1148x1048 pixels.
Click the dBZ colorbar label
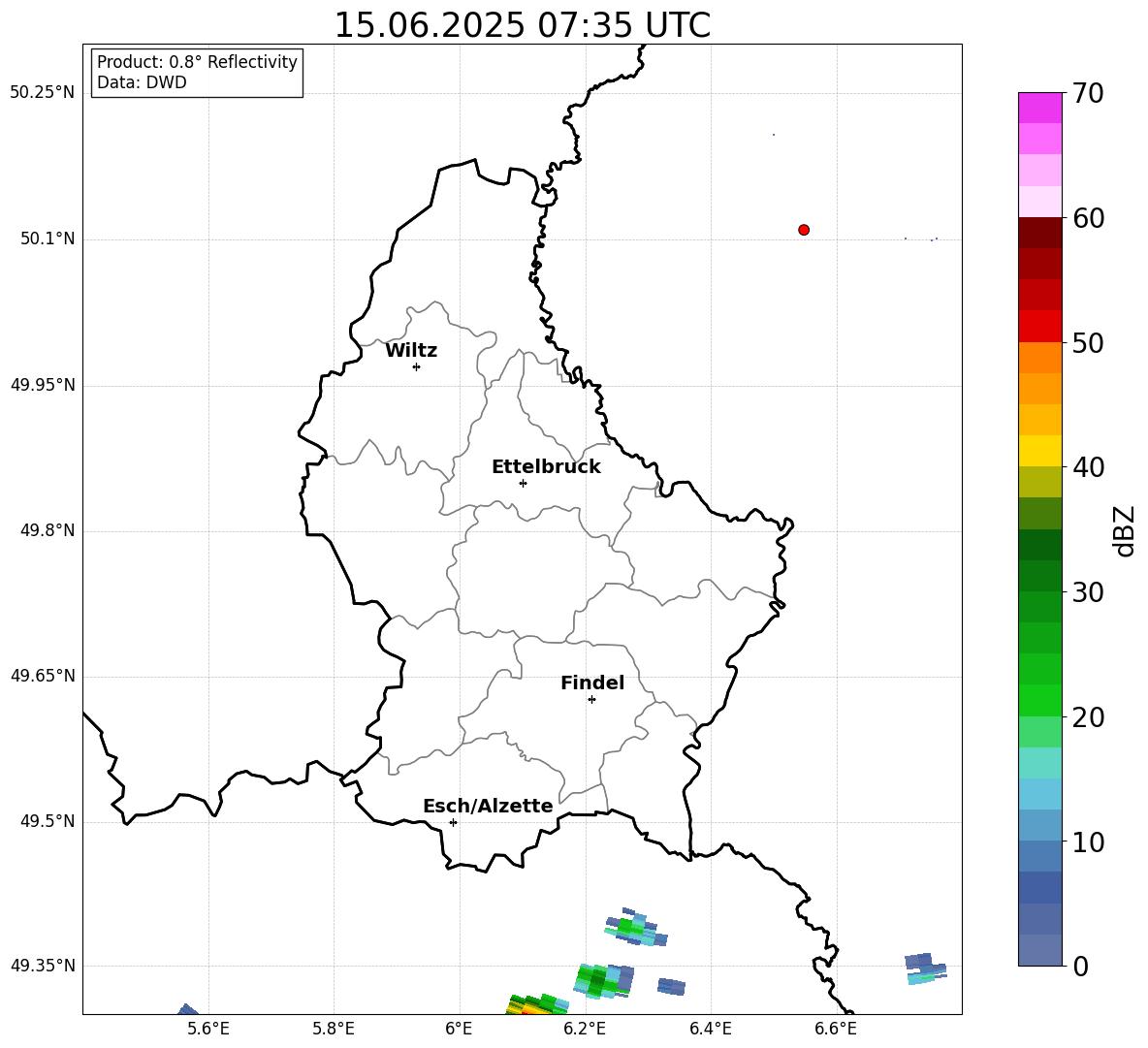pos(1124,530)
